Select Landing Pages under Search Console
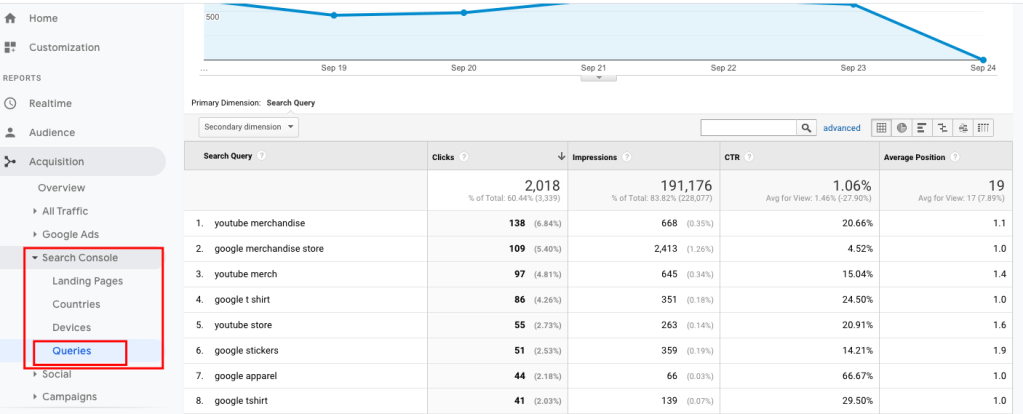The image size is (1023, 414). tap(87, 281)
